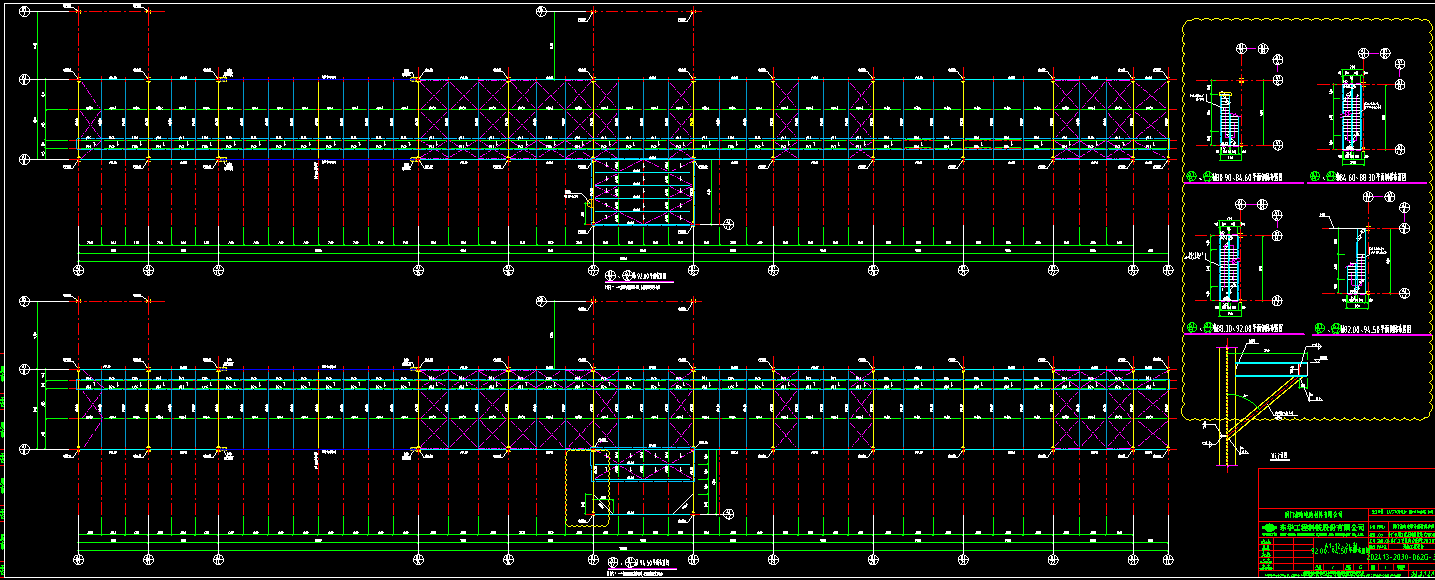Click the grid bubble right of upper stair framing
Image resolution: width=1435 pixels, height=580 pixels.
click(729, 223)
